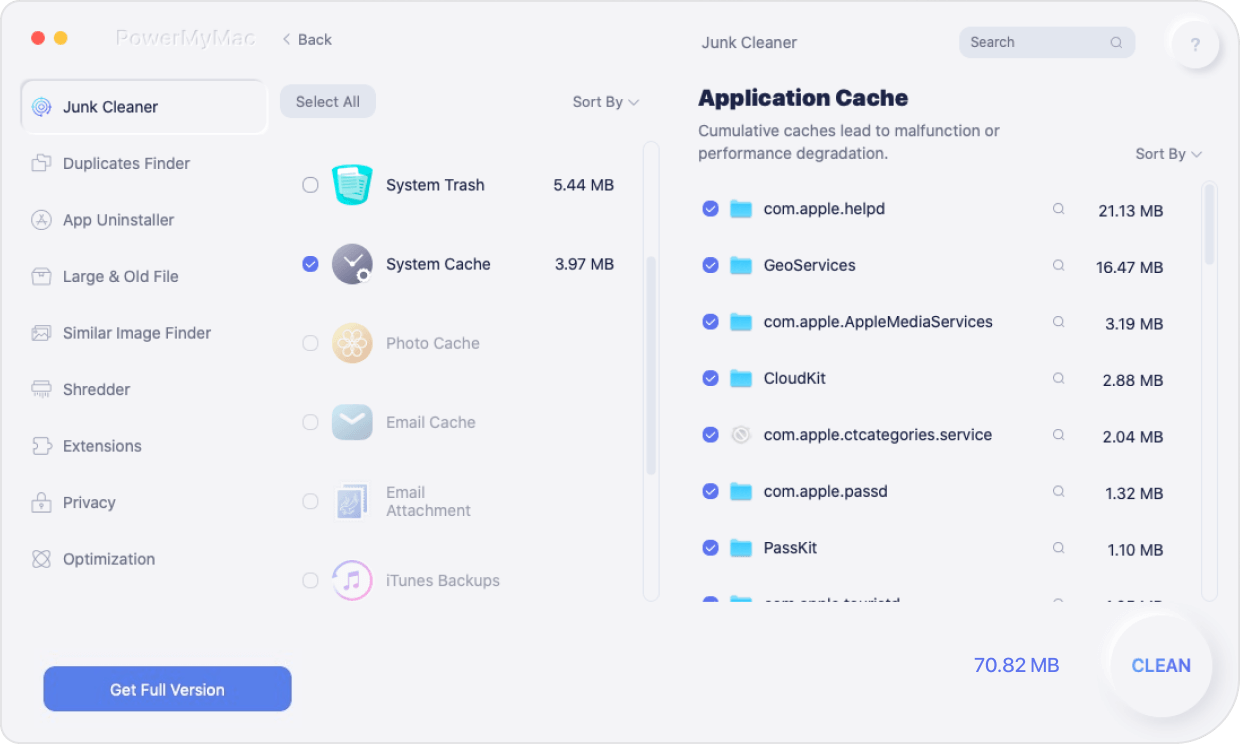The image size is (1240, 744).
Task: Reveal CloudKit with its magnifier icon
Action: coord(1058,378)
